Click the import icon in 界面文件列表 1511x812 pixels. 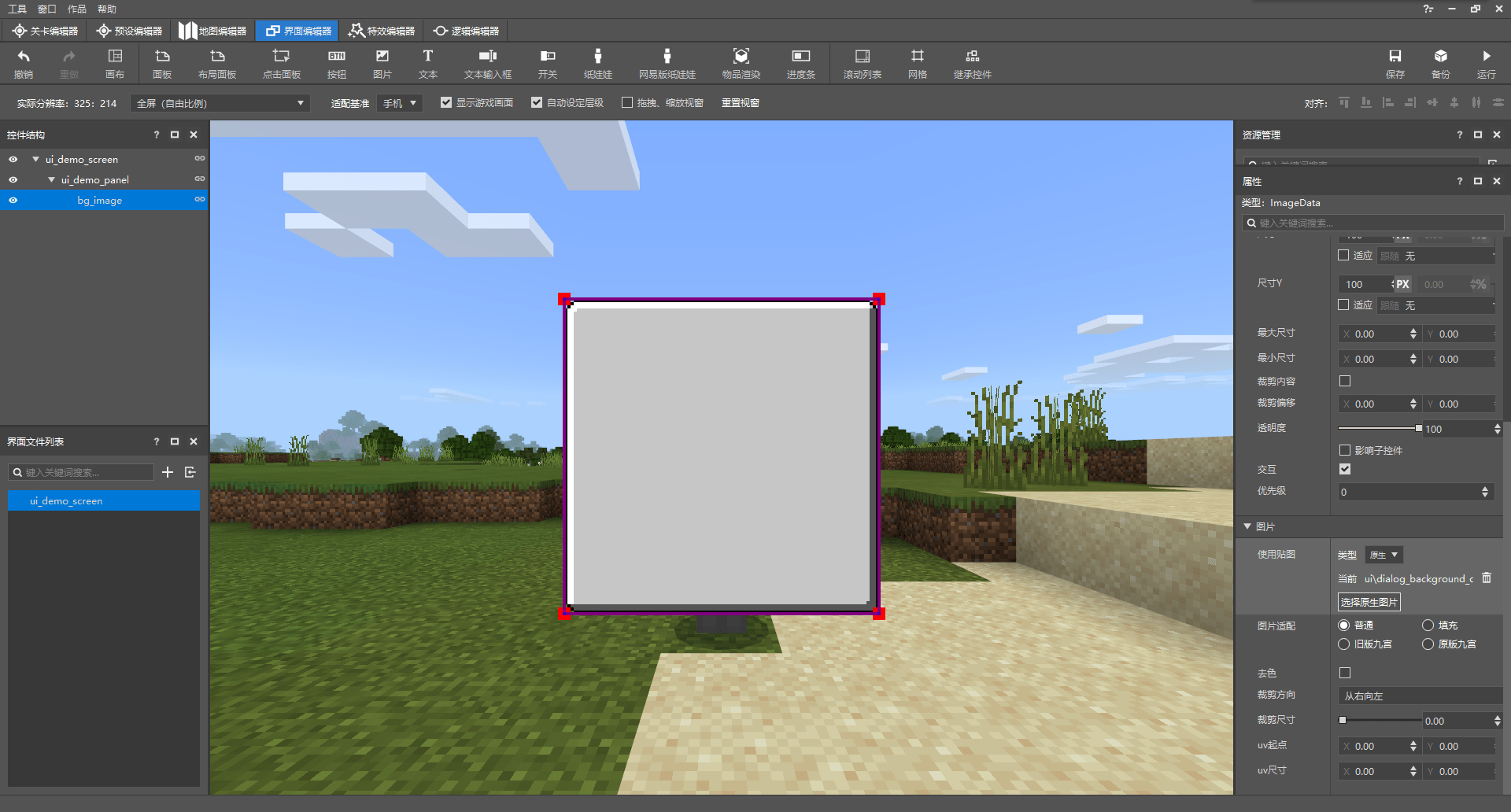pyautogui.click(x=190, y=472)
